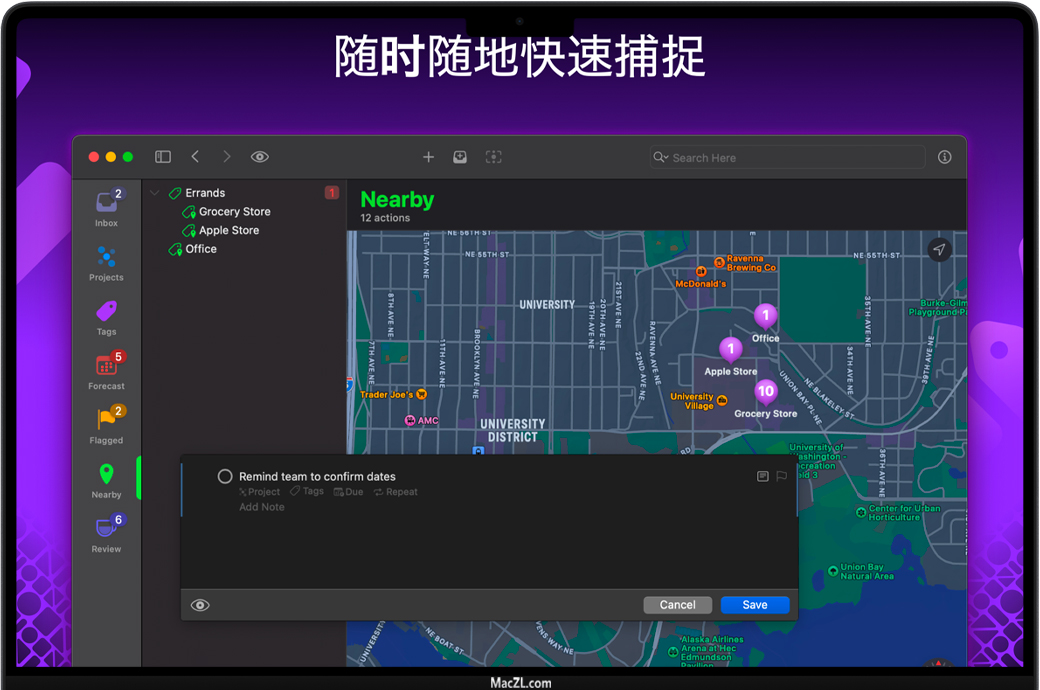Viewport: 1040px width, 690px height.
Task: Toggle the sidebar panel
Action: click(163, 157)
